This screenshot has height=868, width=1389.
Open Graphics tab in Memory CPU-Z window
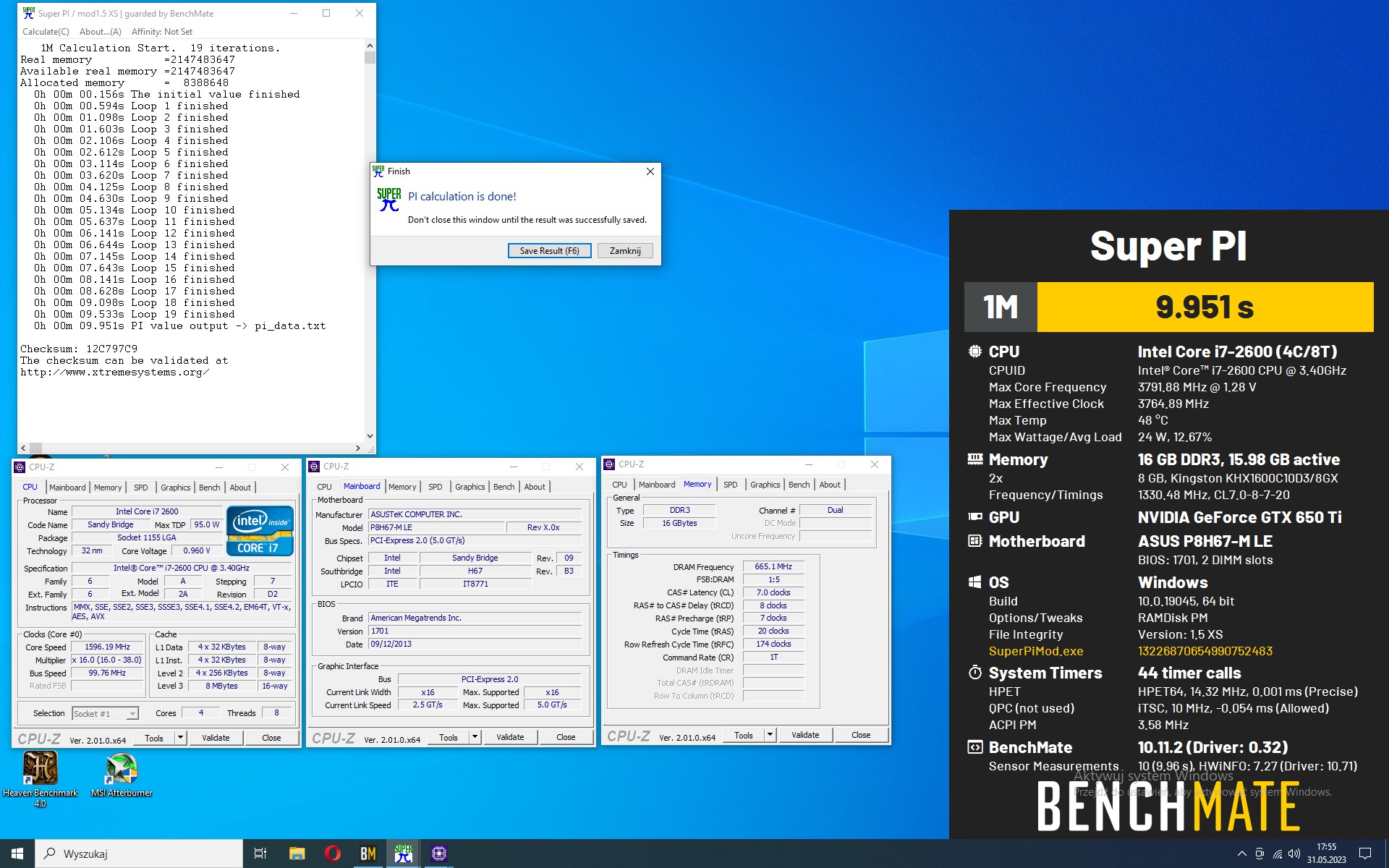(x=765, y=485)
